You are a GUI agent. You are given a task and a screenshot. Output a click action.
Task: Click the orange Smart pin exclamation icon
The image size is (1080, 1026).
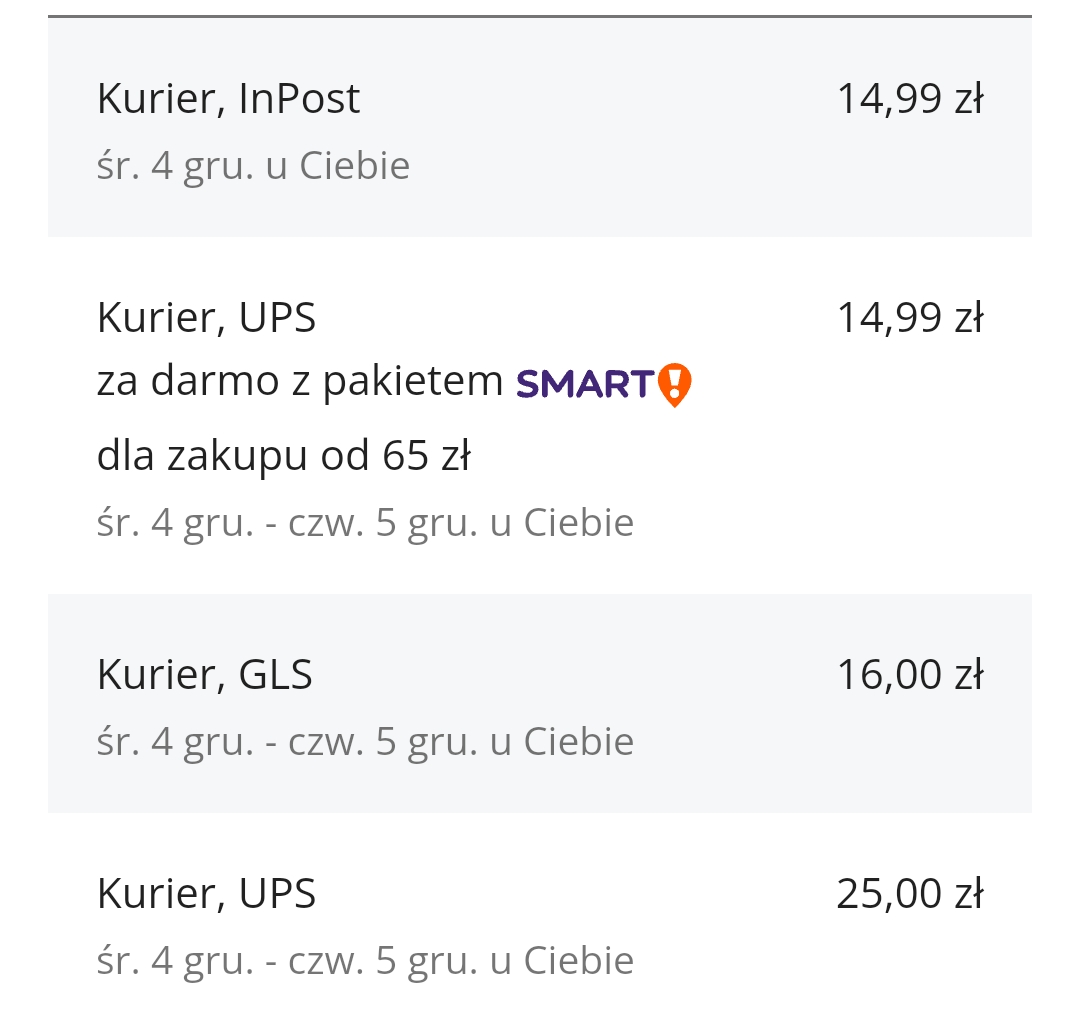675,384
